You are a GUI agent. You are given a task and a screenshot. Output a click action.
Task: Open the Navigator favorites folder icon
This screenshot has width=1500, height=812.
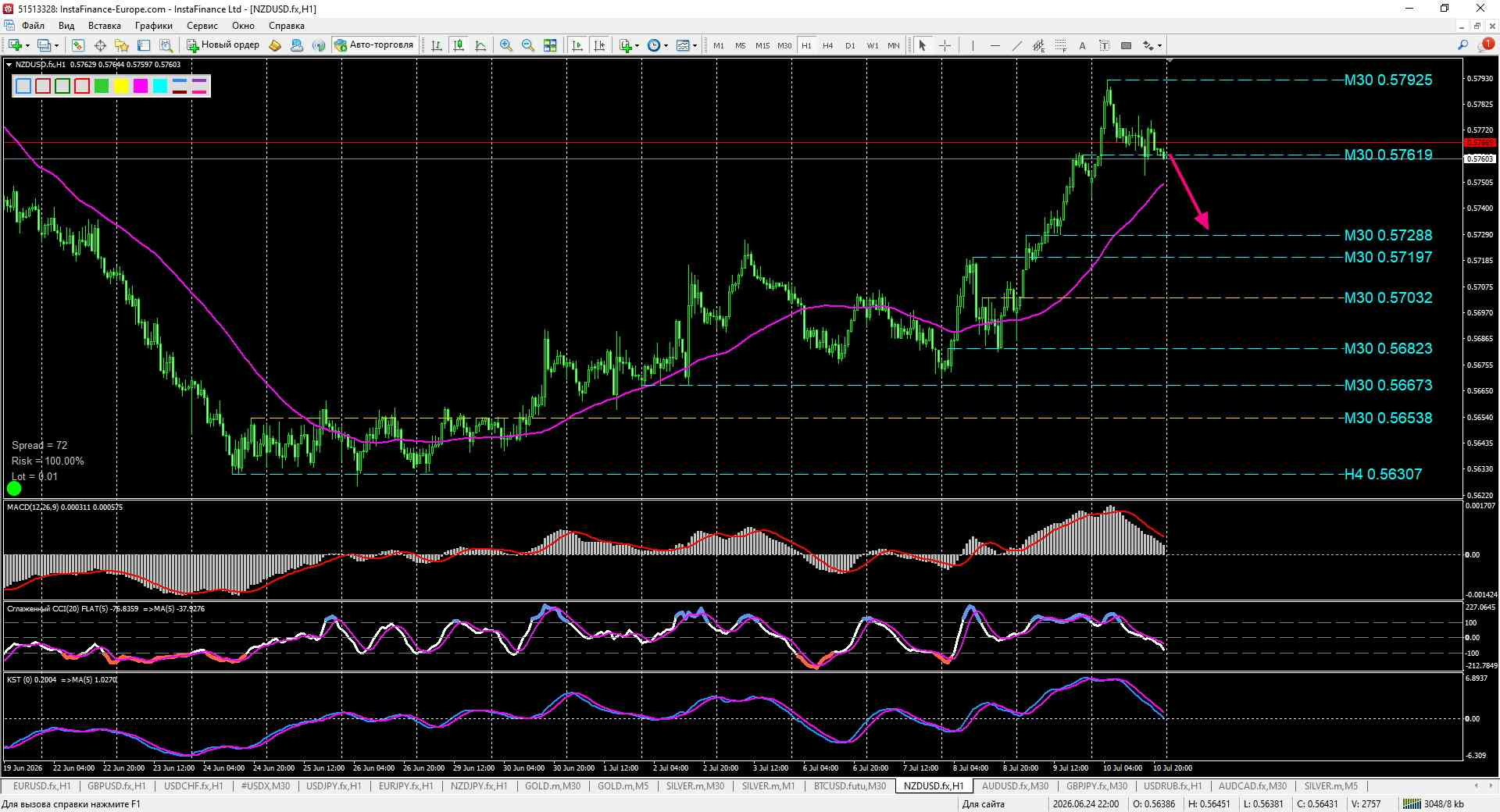122,45
